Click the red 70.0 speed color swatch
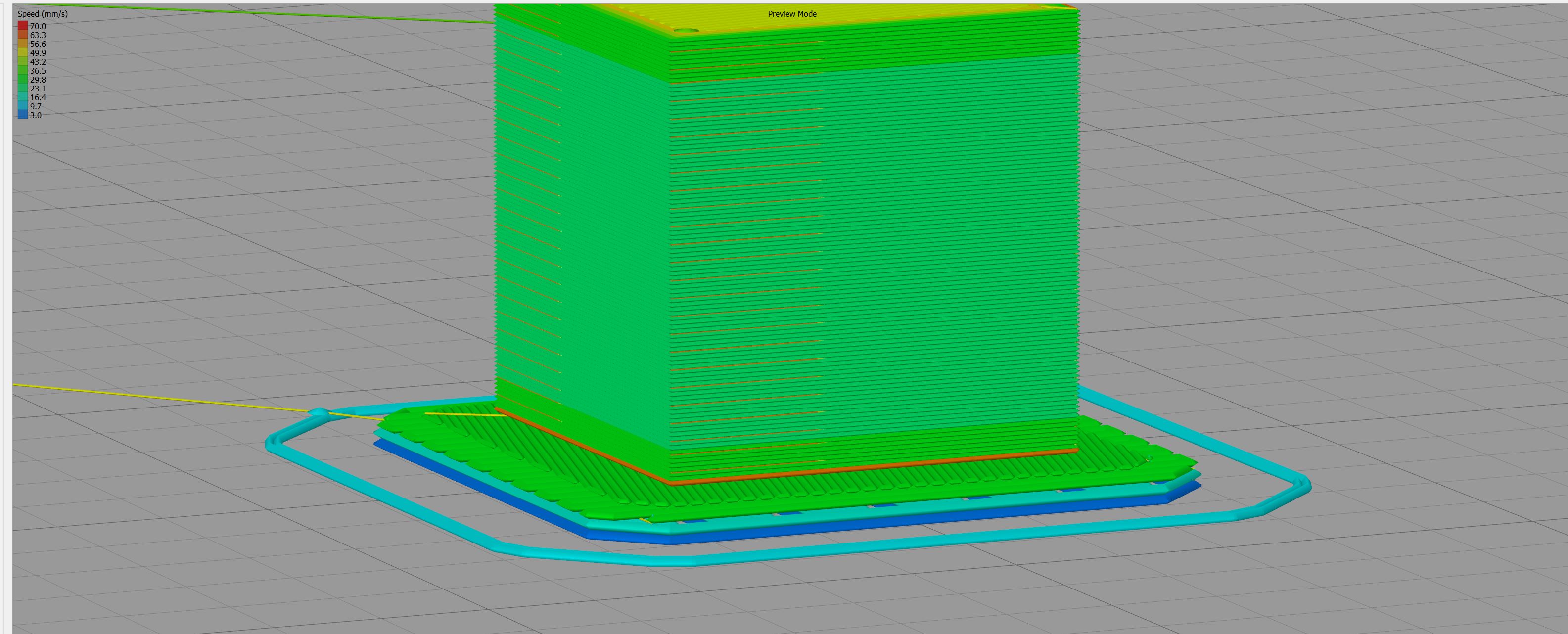Viewport: 1568px width, 634px height. 23,26
